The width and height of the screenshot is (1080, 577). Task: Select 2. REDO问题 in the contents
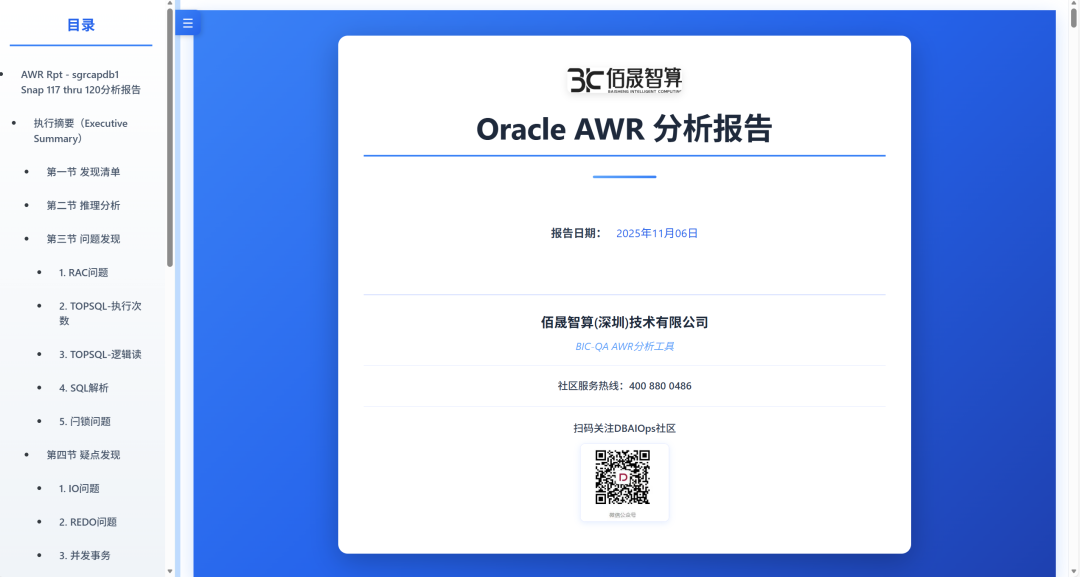click(x=87, y=522)
